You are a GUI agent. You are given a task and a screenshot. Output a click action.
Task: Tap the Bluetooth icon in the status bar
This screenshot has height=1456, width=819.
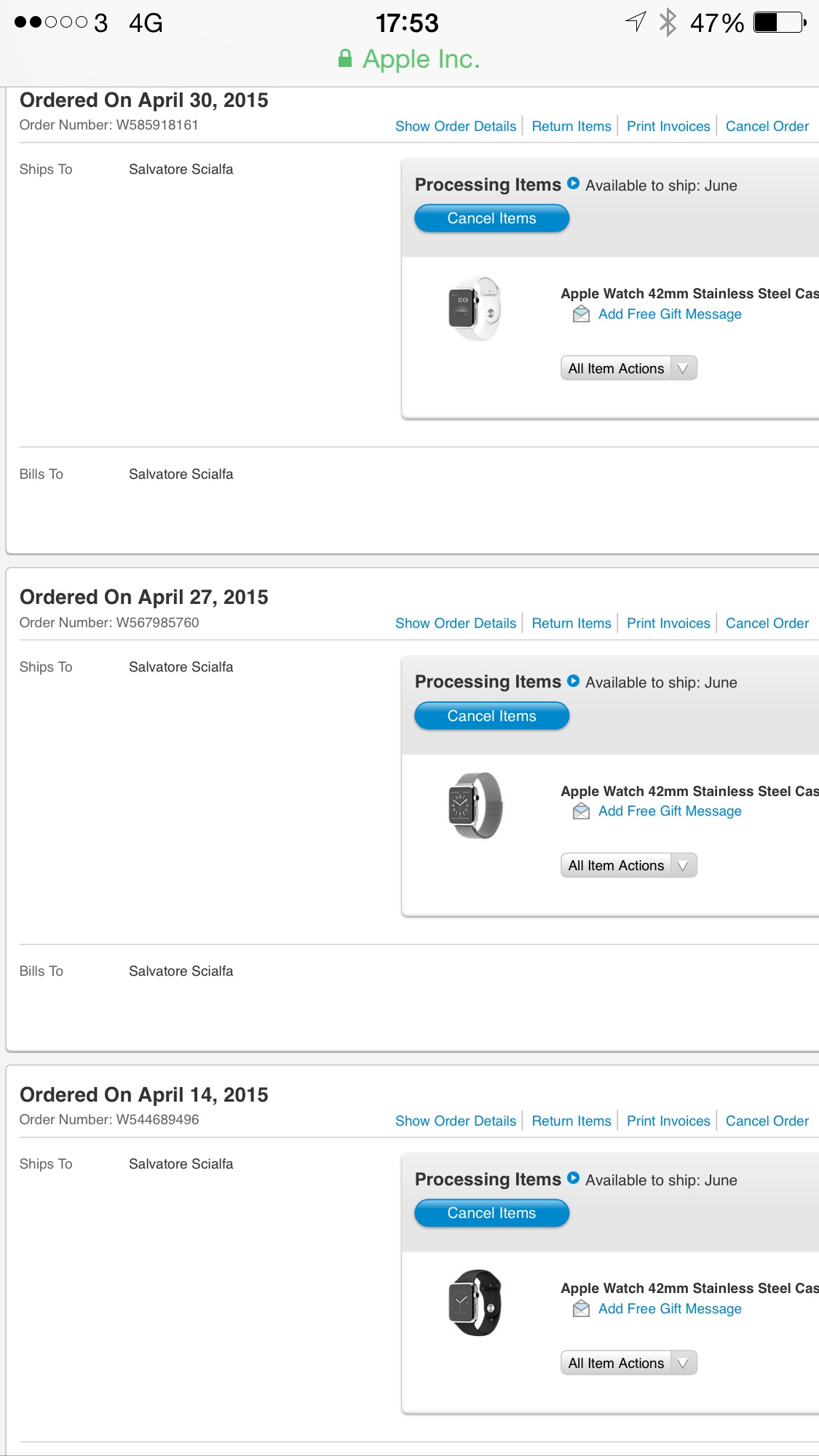(667, 23)
